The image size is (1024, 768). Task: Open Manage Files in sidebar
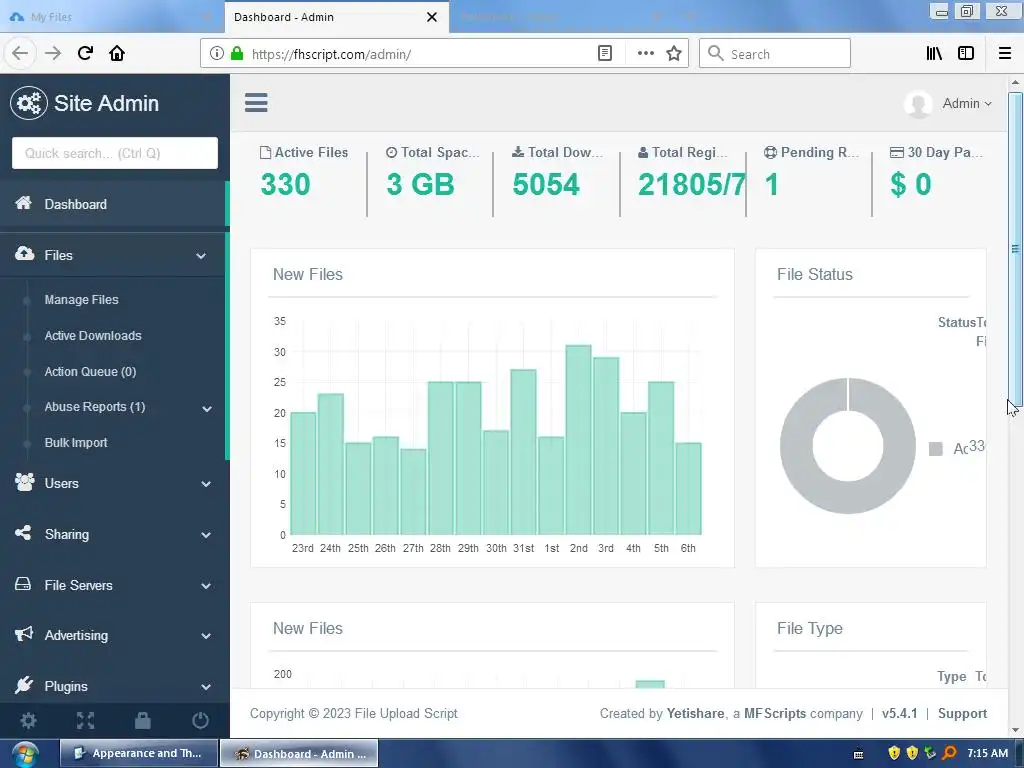[82, 300]
